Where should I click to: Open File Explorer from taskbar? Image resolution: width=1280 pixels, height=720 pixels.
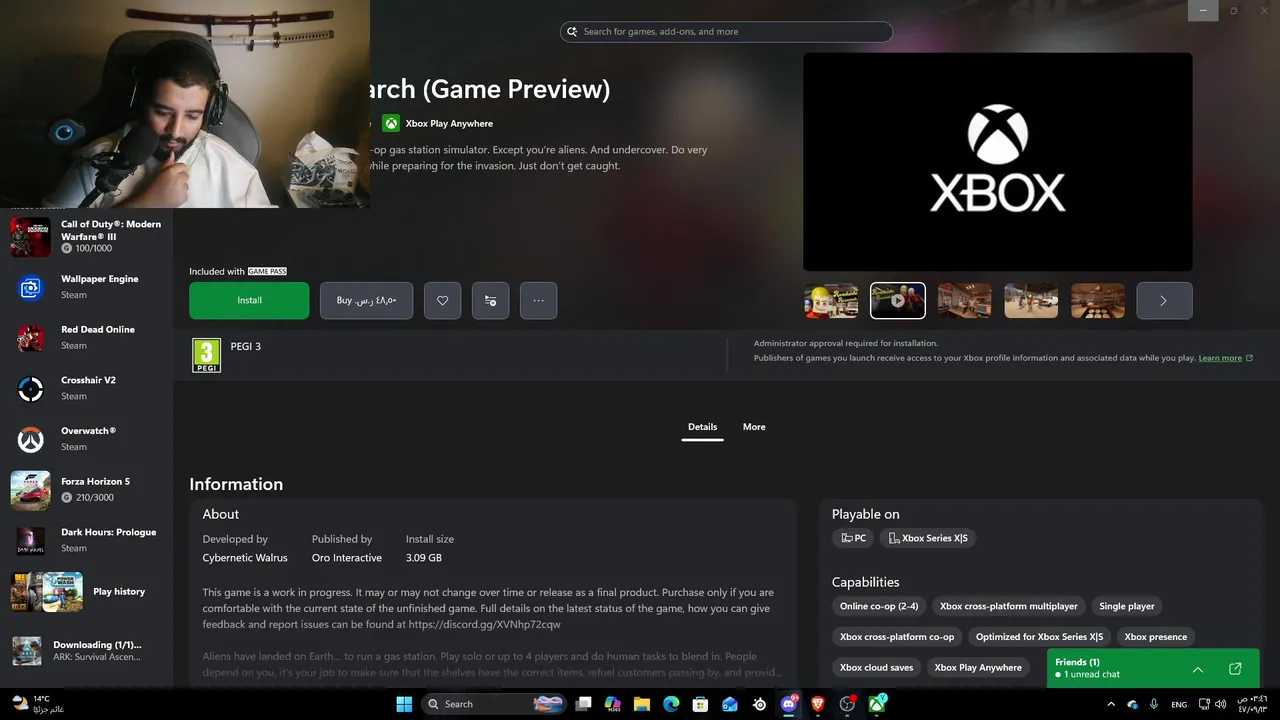tap(642, 704)
